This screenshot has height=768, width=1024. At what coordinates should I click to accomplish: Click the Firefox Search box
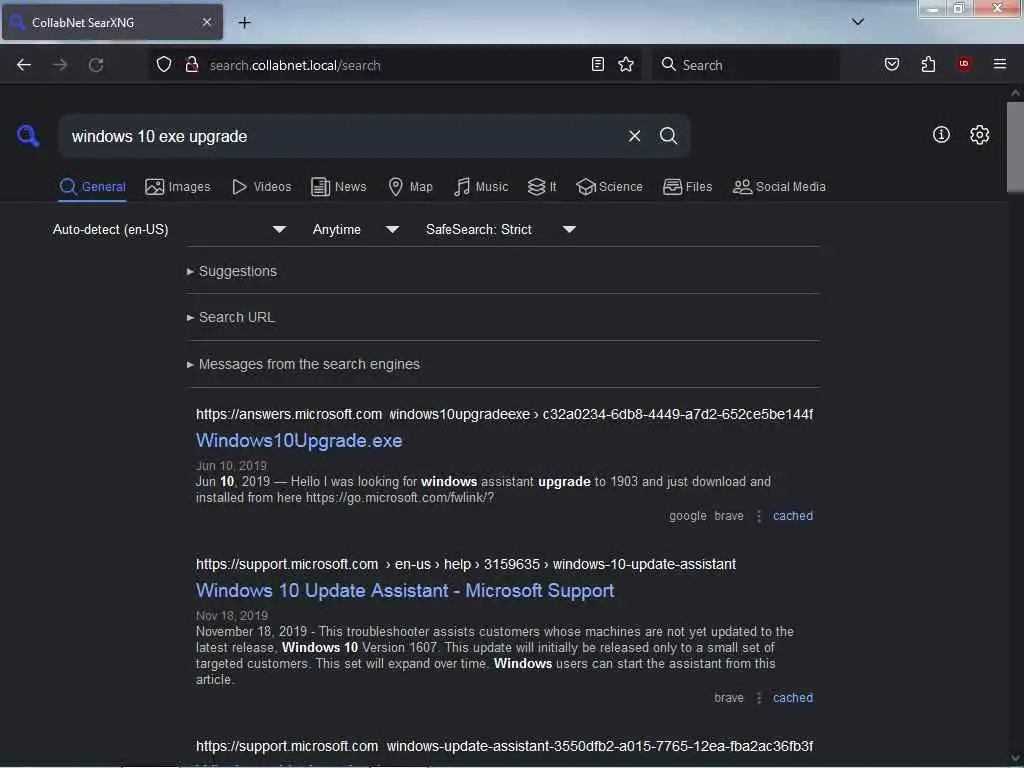(746, 65)
